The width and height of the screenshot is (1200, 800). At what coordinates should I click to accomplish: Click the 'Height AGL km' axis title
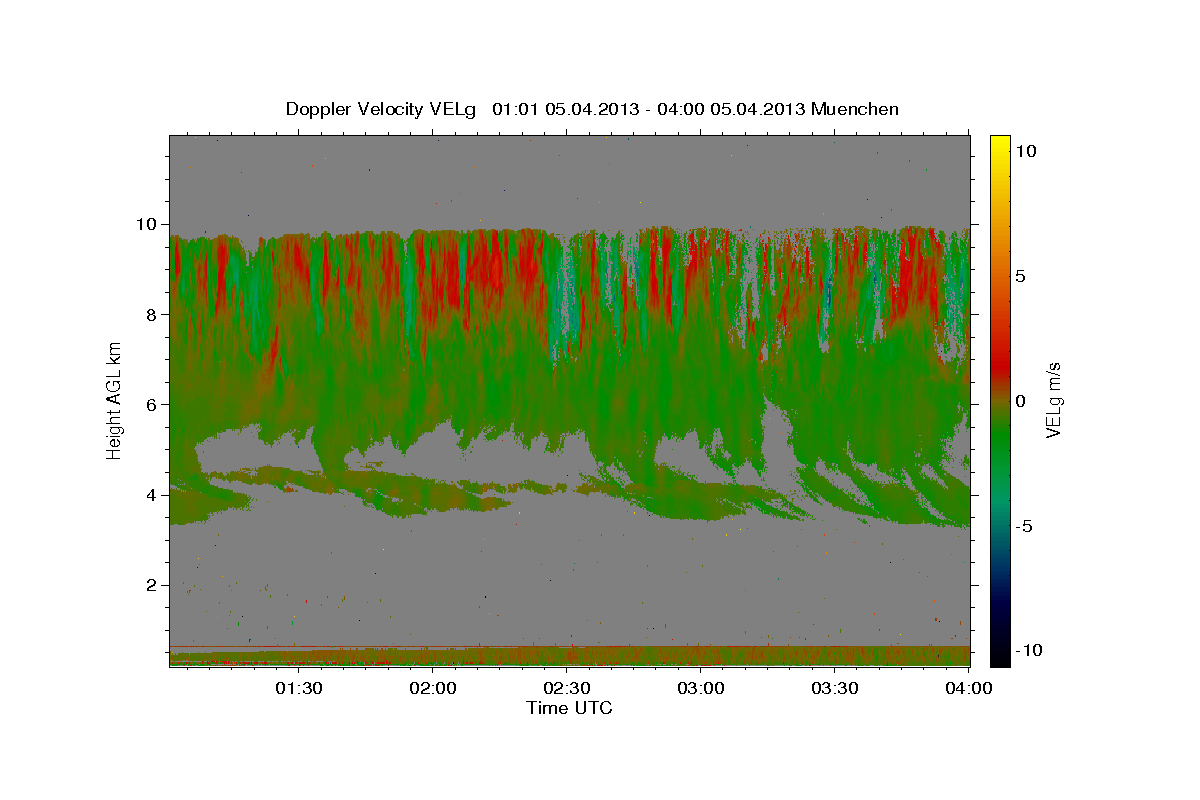[x=114, y=399]
